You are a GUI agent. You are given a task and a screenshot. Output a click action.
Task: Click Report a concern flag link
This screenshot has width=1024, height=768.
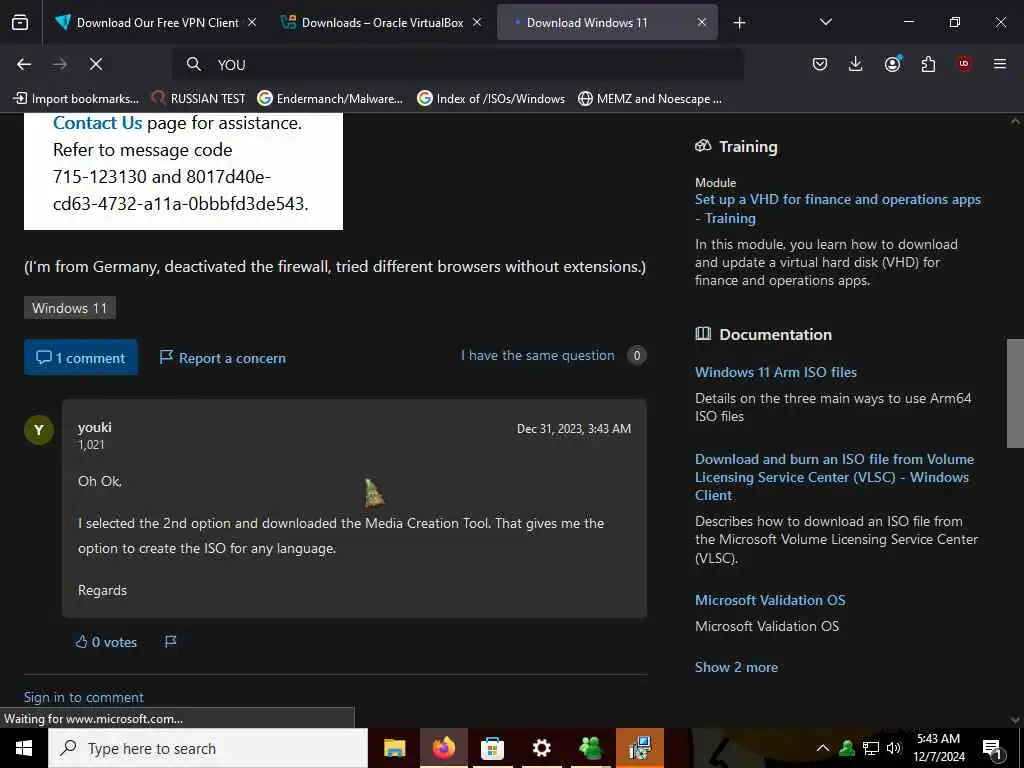pyautogui.click(x=223, y=358)
